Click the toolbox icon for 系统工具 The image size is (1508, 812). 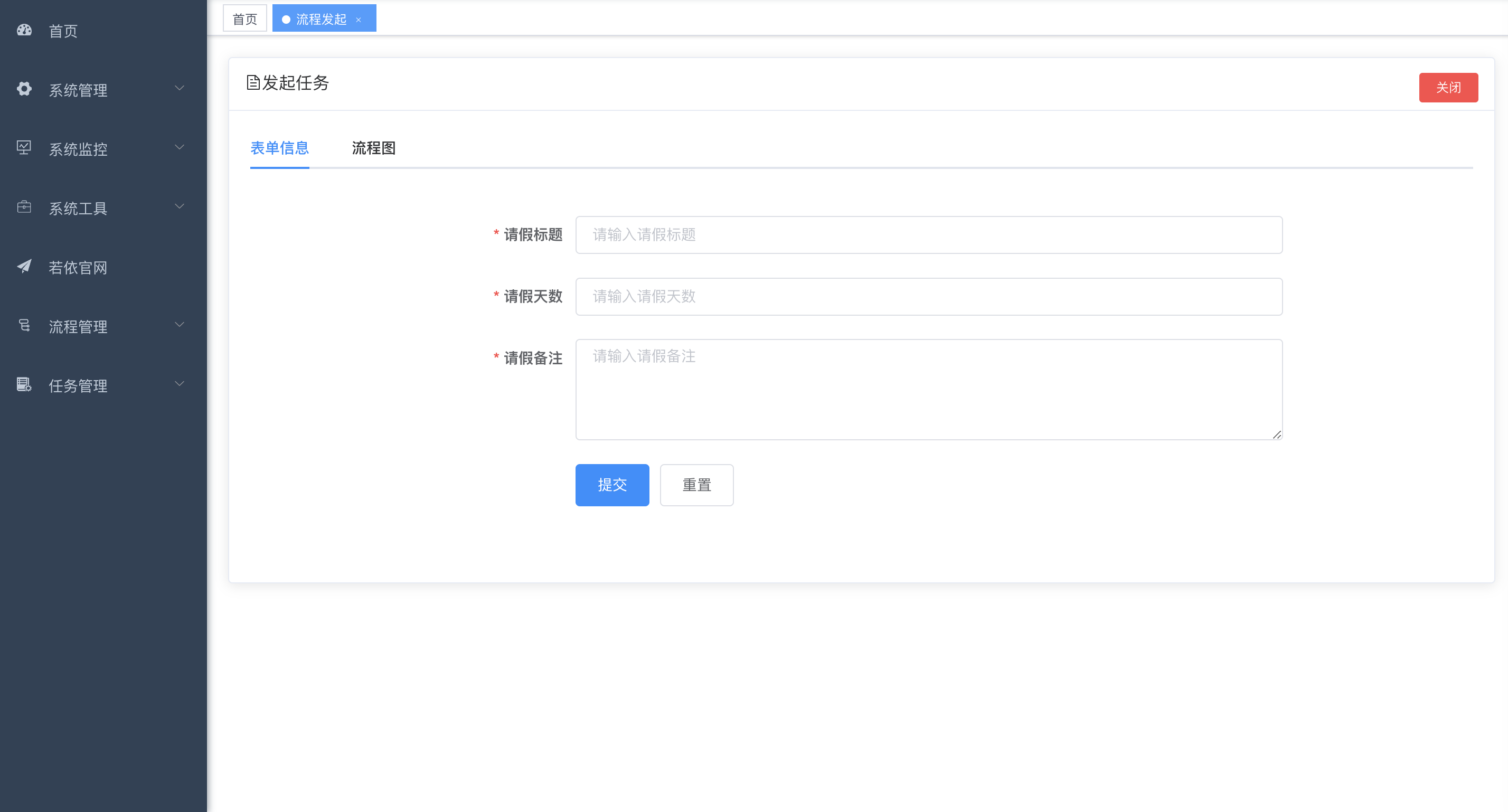(x=24, y=207)
